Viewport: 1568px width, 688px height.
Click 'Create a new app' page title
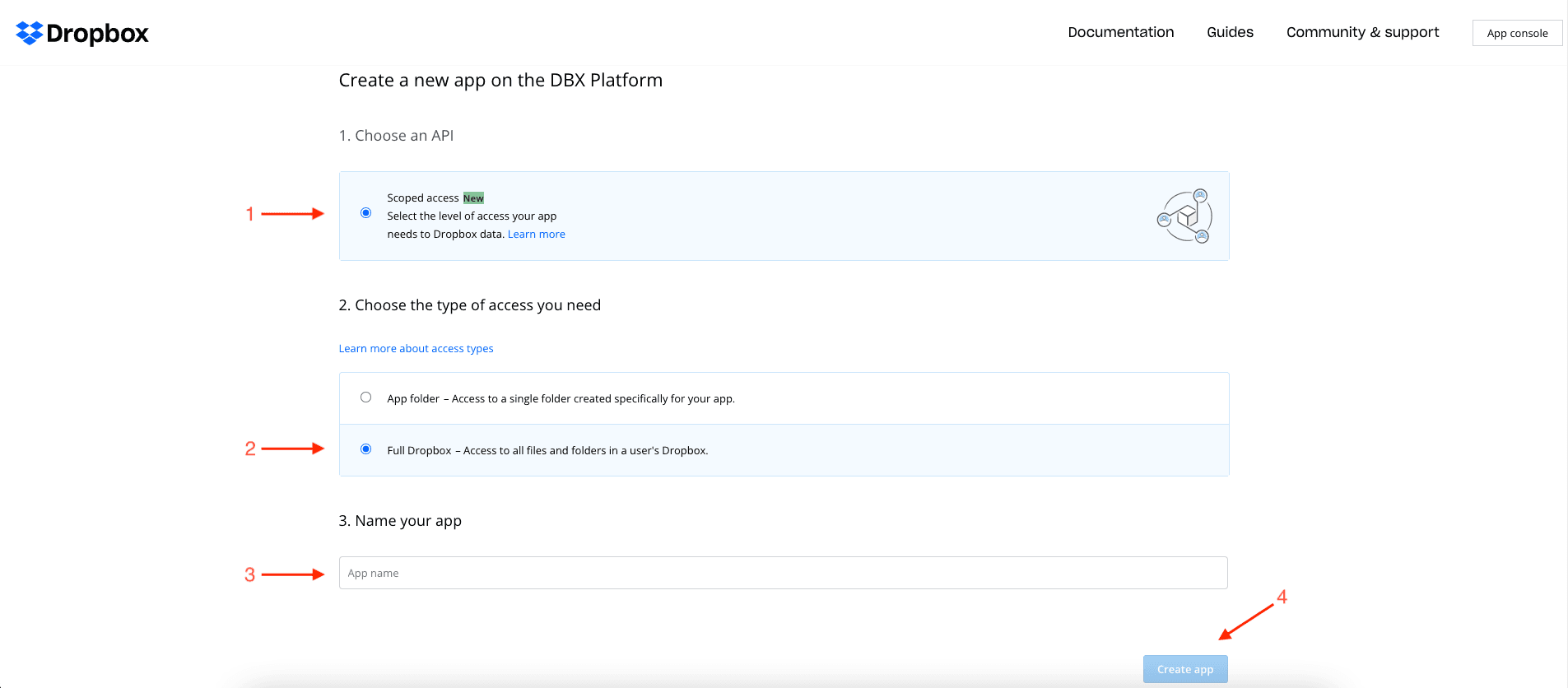(x=500, y=81)
